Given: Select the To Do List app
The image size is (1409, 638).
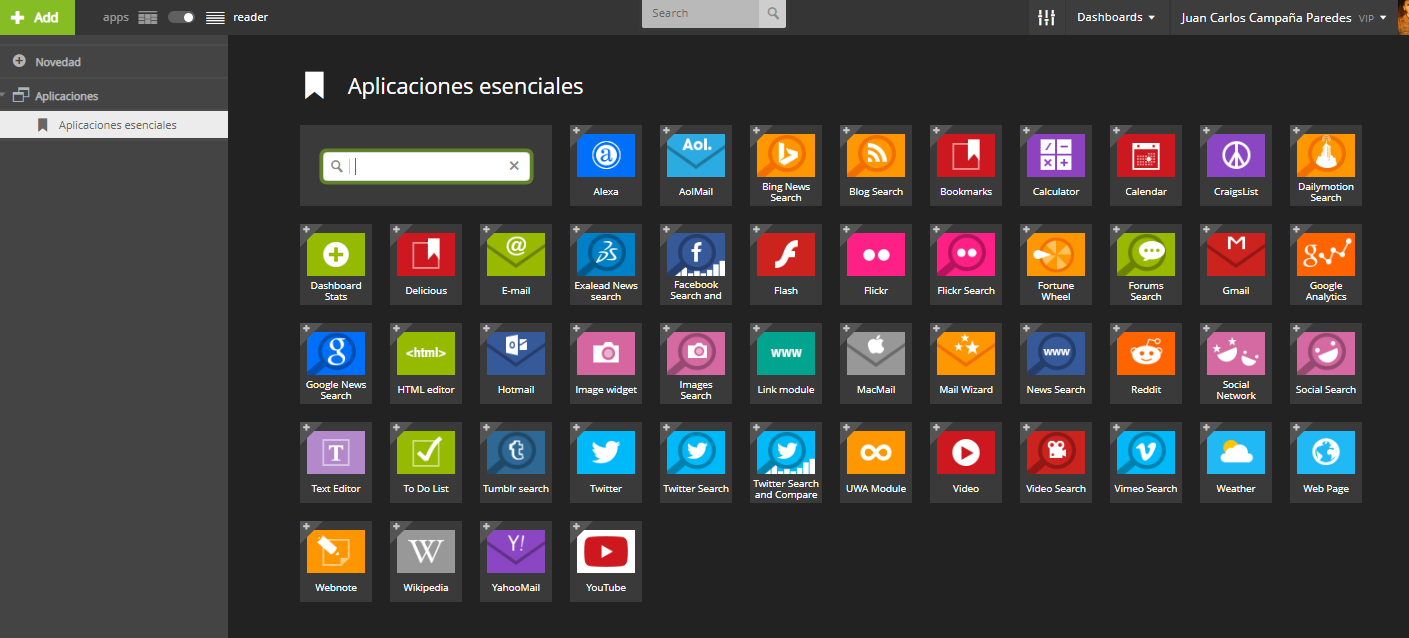Looking at the screenshot, I should (426, 462).
